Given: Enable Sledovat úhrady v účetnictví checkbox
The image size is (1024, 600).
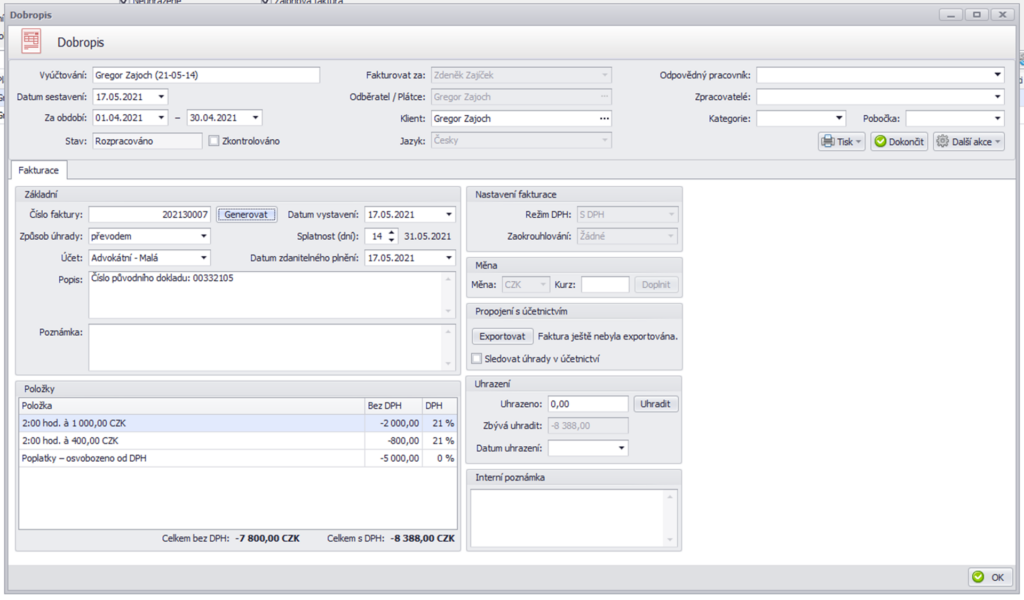Looking at the screenshot, I should tap(477, 358).
